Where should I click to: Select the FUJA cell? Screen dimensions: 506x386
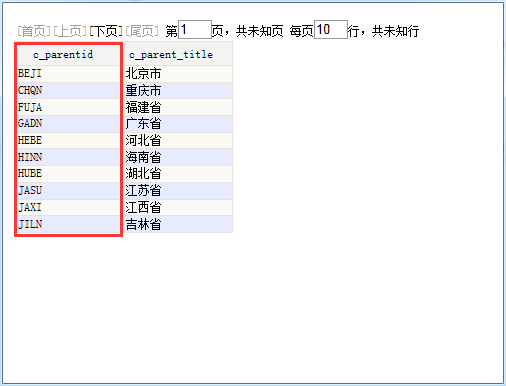[68, 107]
